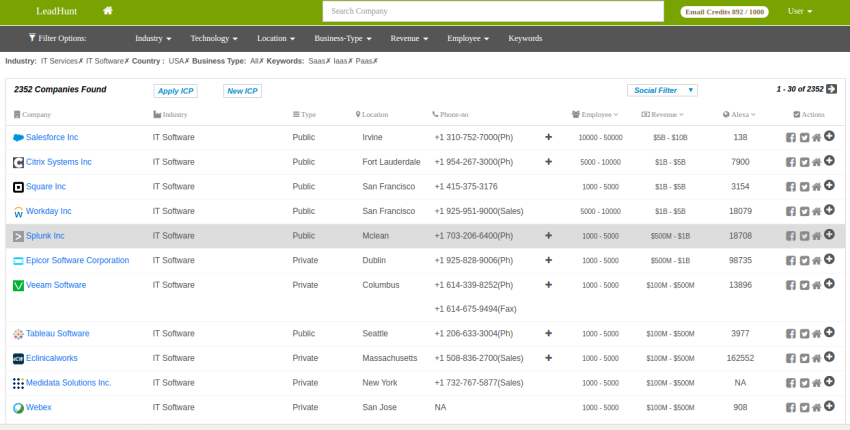Open the User account dropdown
The height and width of the screenshot is (430, 850).
pos(800,11)
